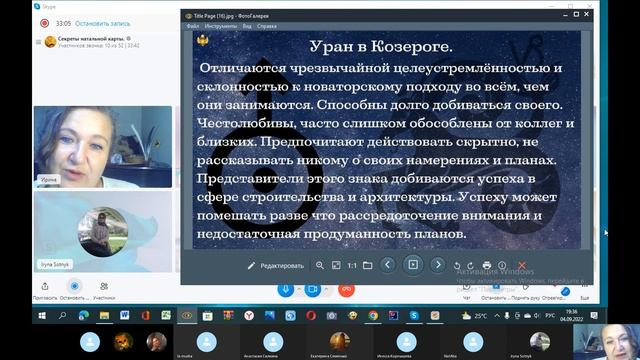End the Skype call
640x360 pixels.
(347, 290)
